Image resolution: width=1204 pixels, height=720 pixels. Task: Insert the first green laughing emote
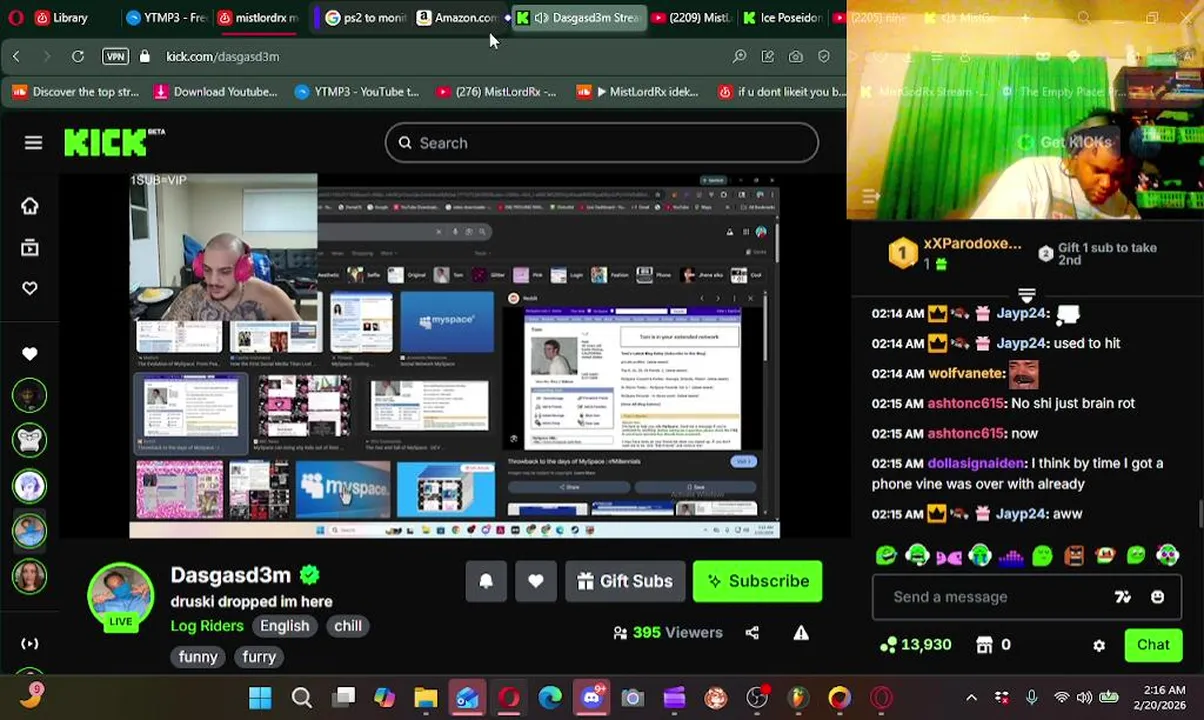(886, 555)
